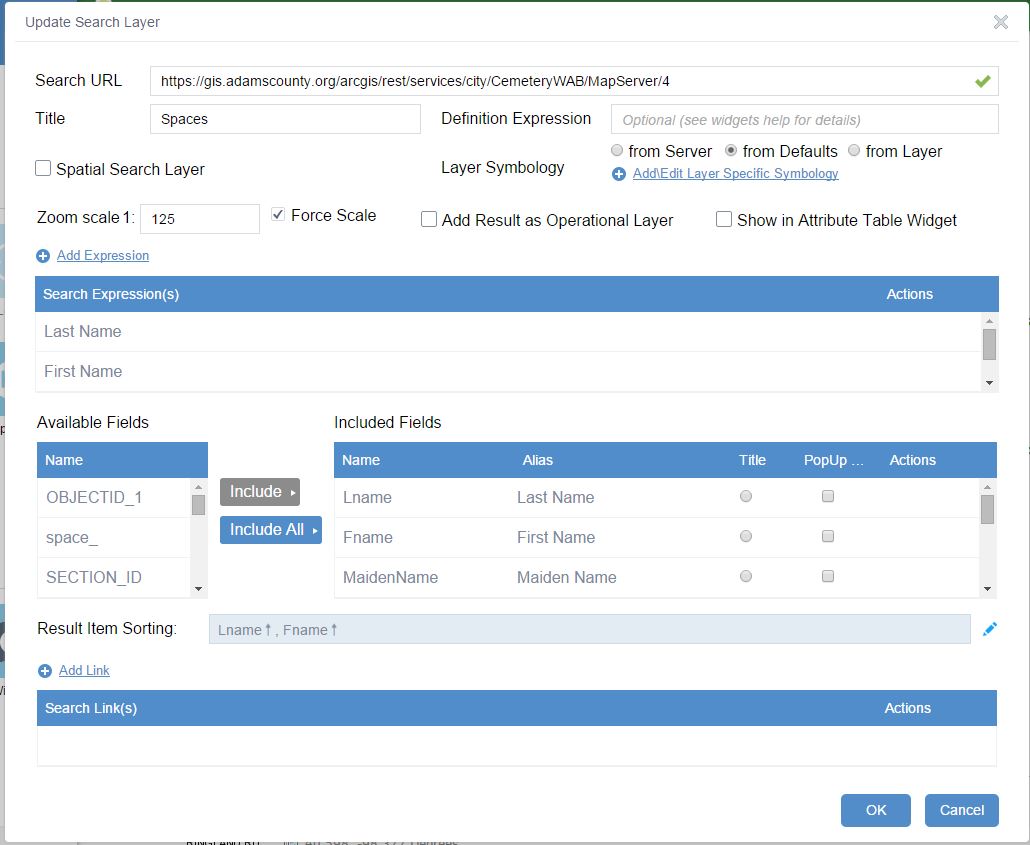
Task: Click the Definition Expression input field
Action: (x=805, y=120)
